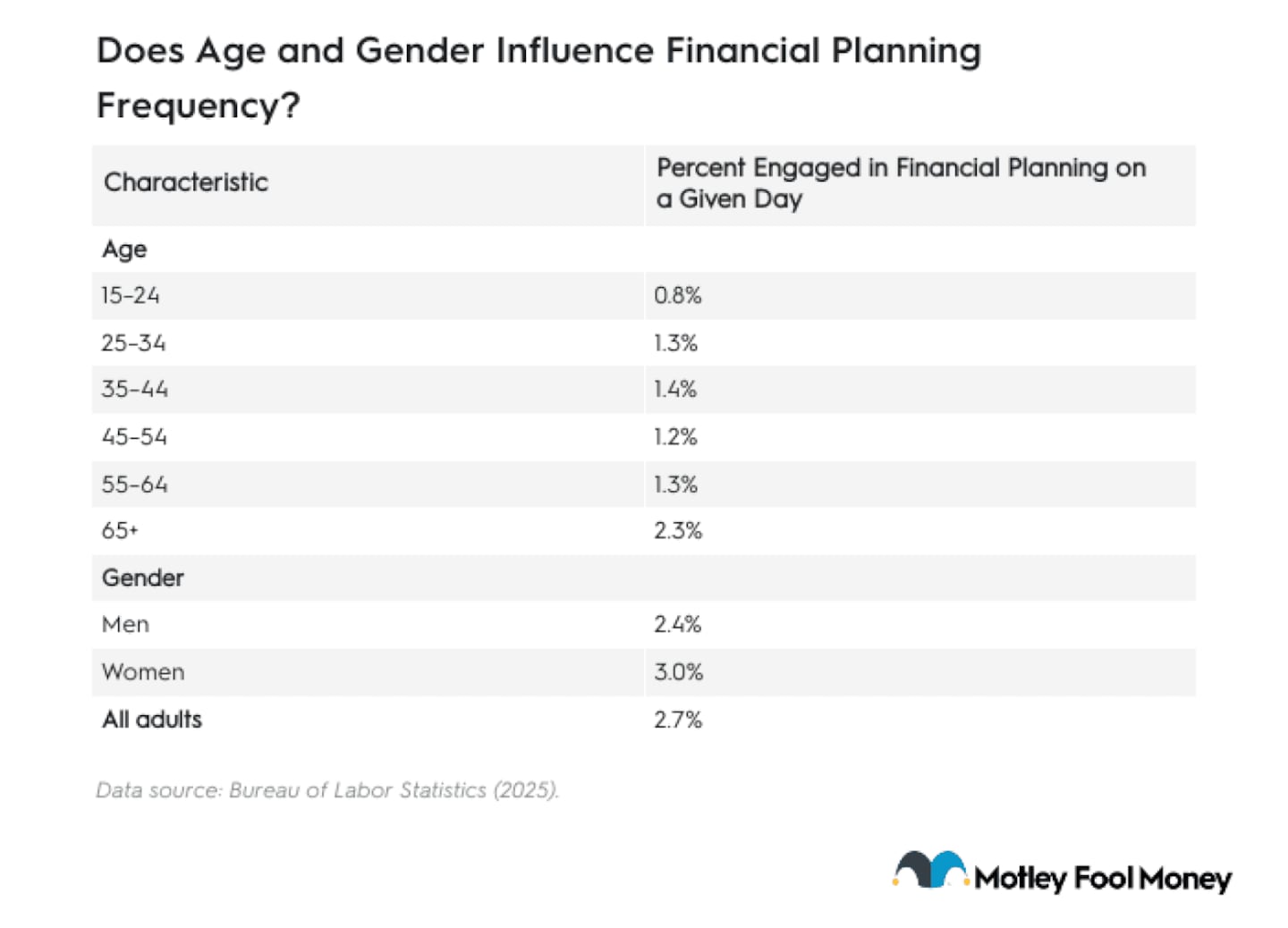Click the Women row label
Viewport: 1288px width, 928px height.
[x=143, y=672]
